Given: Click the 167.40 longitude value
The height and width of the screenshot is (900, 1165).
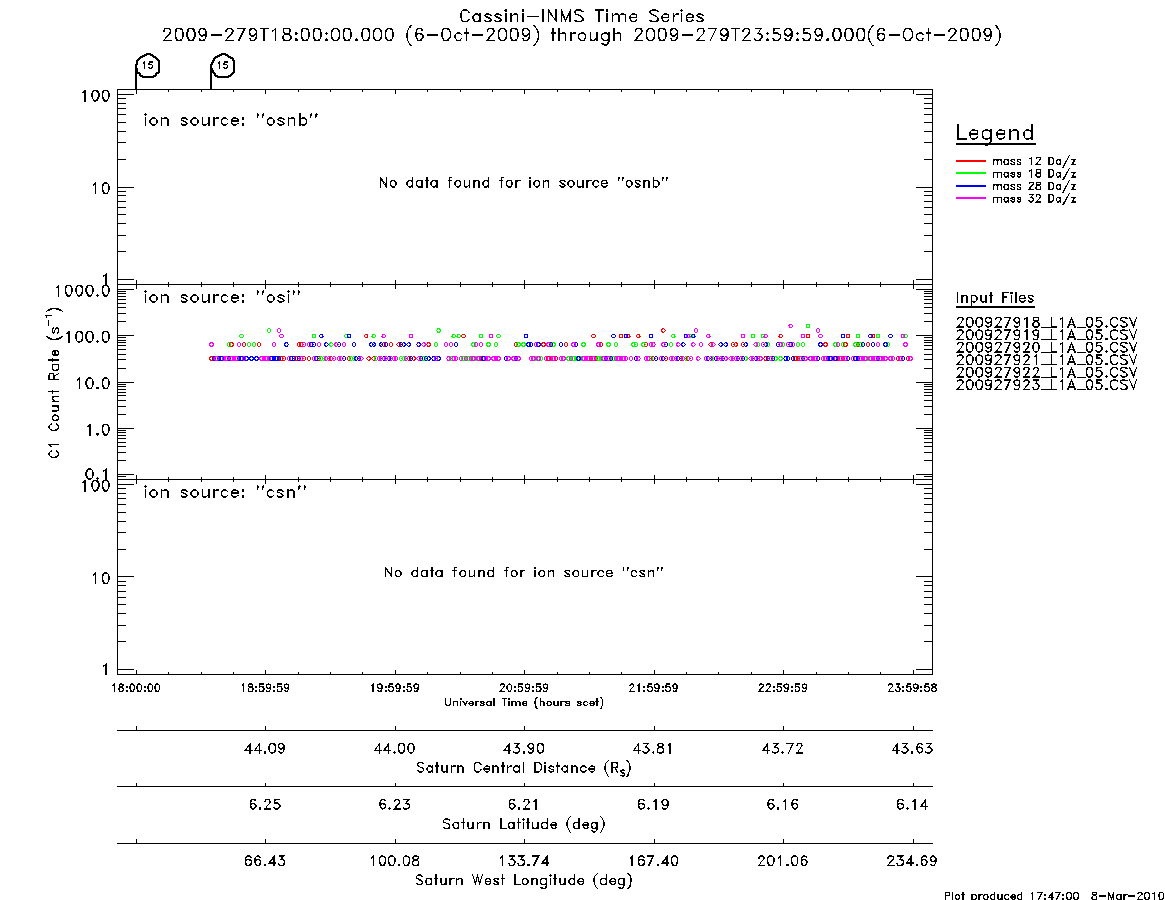Looking at the screenshot, I should coord(653,861).
